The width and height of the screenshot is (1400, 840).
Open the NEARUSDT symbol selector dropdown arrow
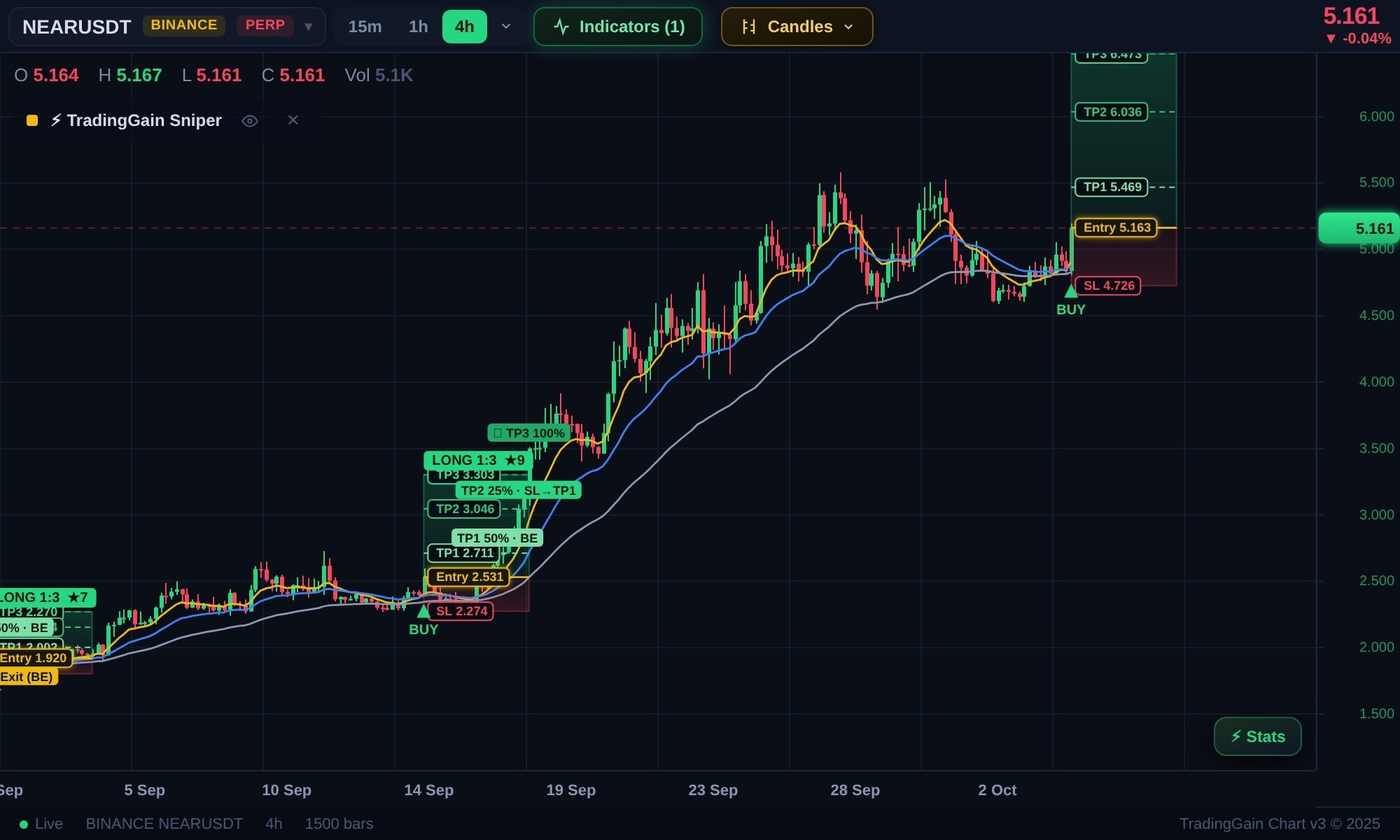(308, 27)
